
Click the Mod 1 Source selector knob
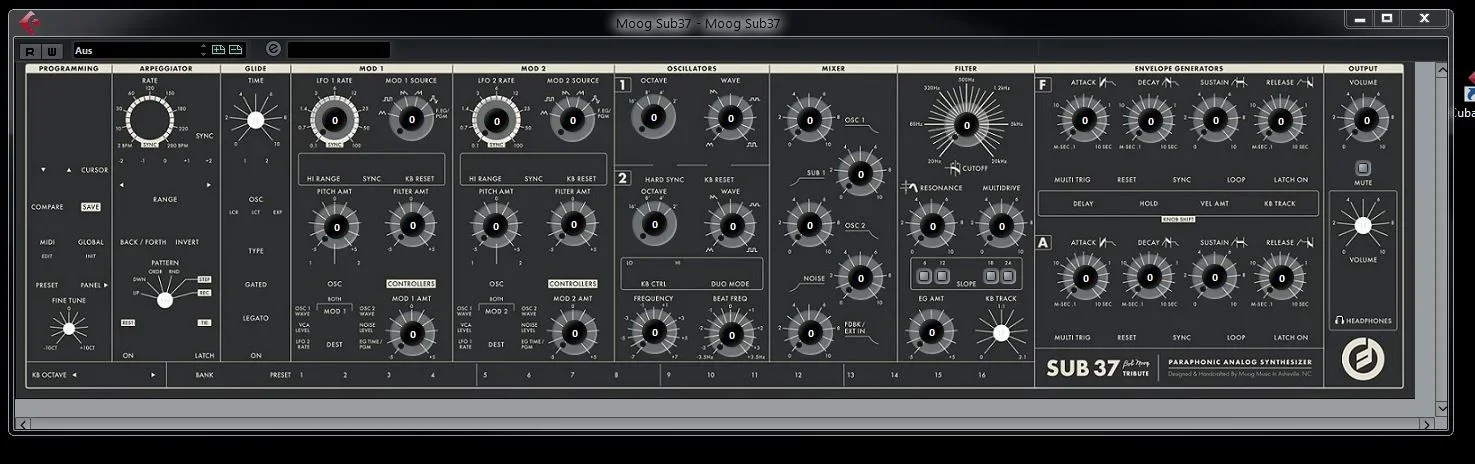coord(410,120)
